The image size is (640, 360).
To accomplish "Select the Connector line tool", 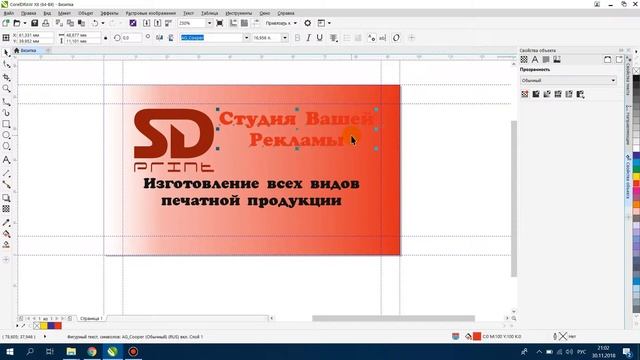I will point(7,185).
